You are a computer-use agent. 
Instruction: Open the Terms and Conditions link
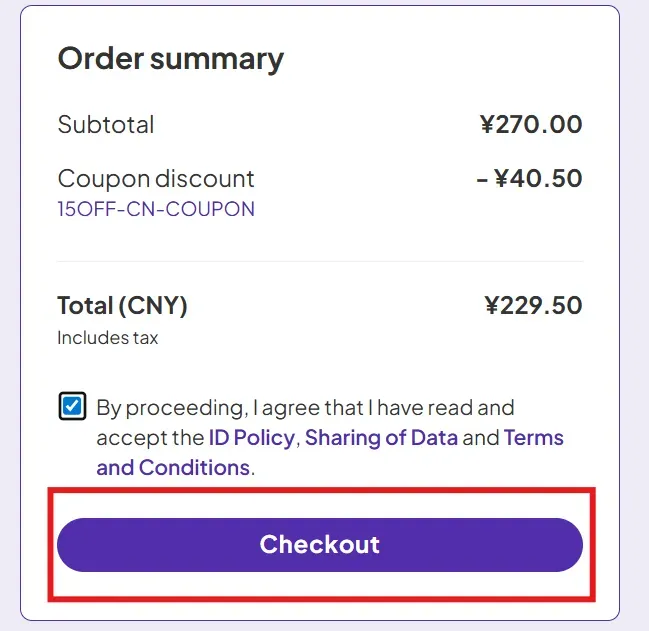173,467
